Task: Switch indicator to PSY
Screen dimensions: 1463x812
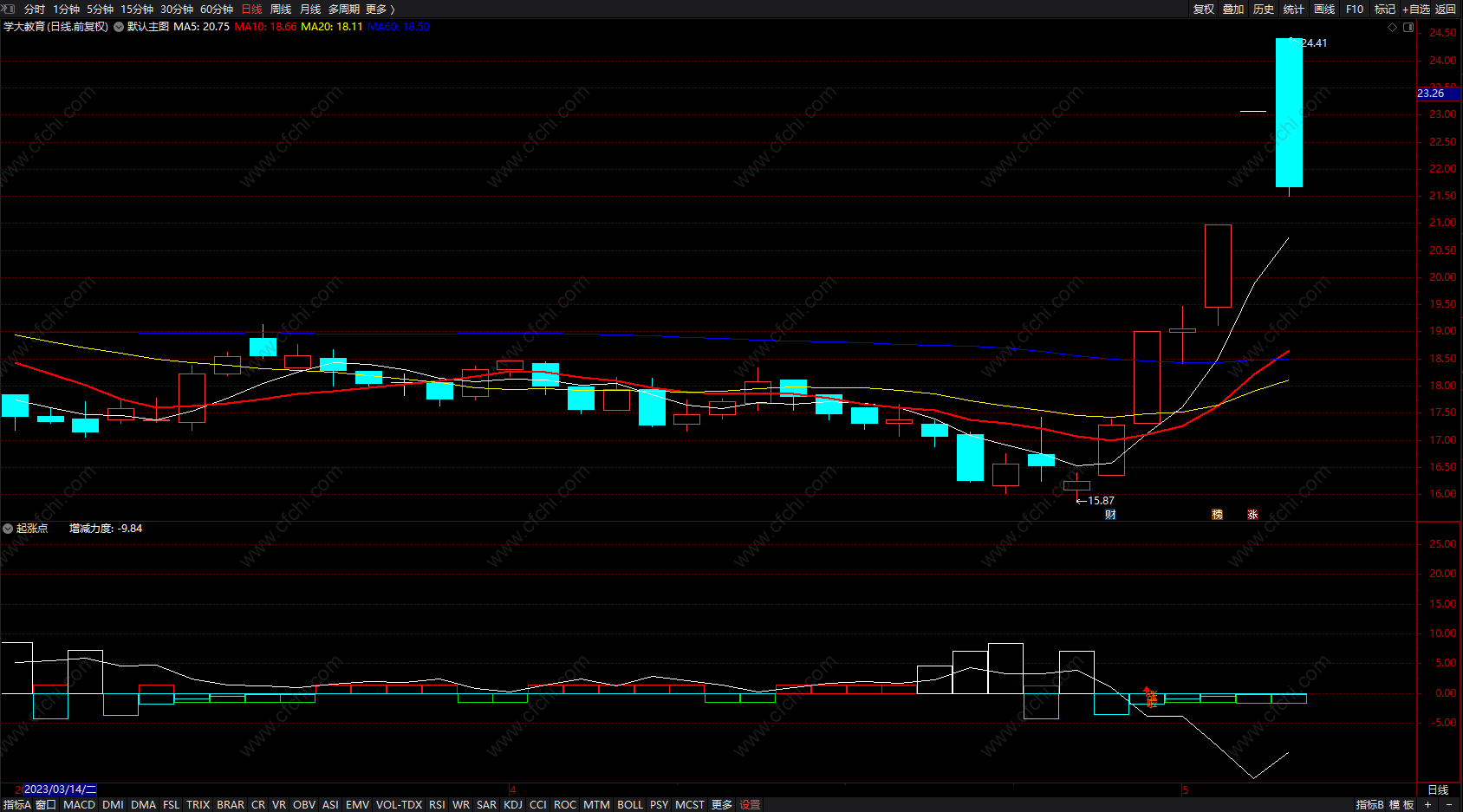Action: point(660,804)
